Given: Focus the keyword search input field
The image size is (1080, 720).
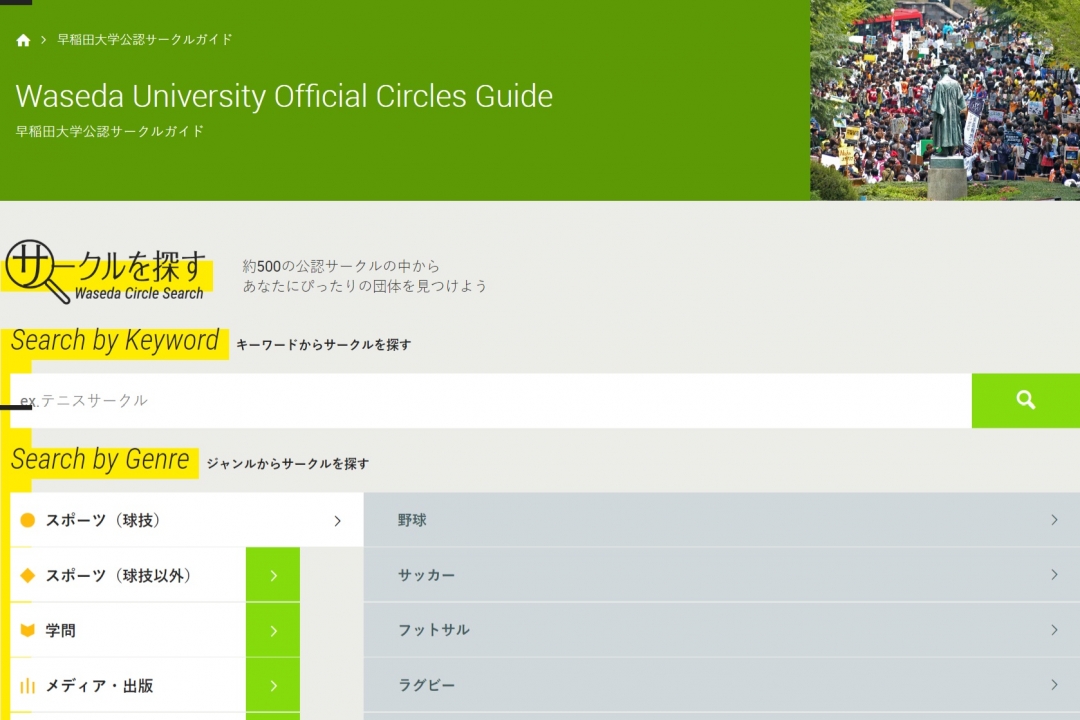Looking at the screenshot, I should pyautogui.click(x=491, y=400).
